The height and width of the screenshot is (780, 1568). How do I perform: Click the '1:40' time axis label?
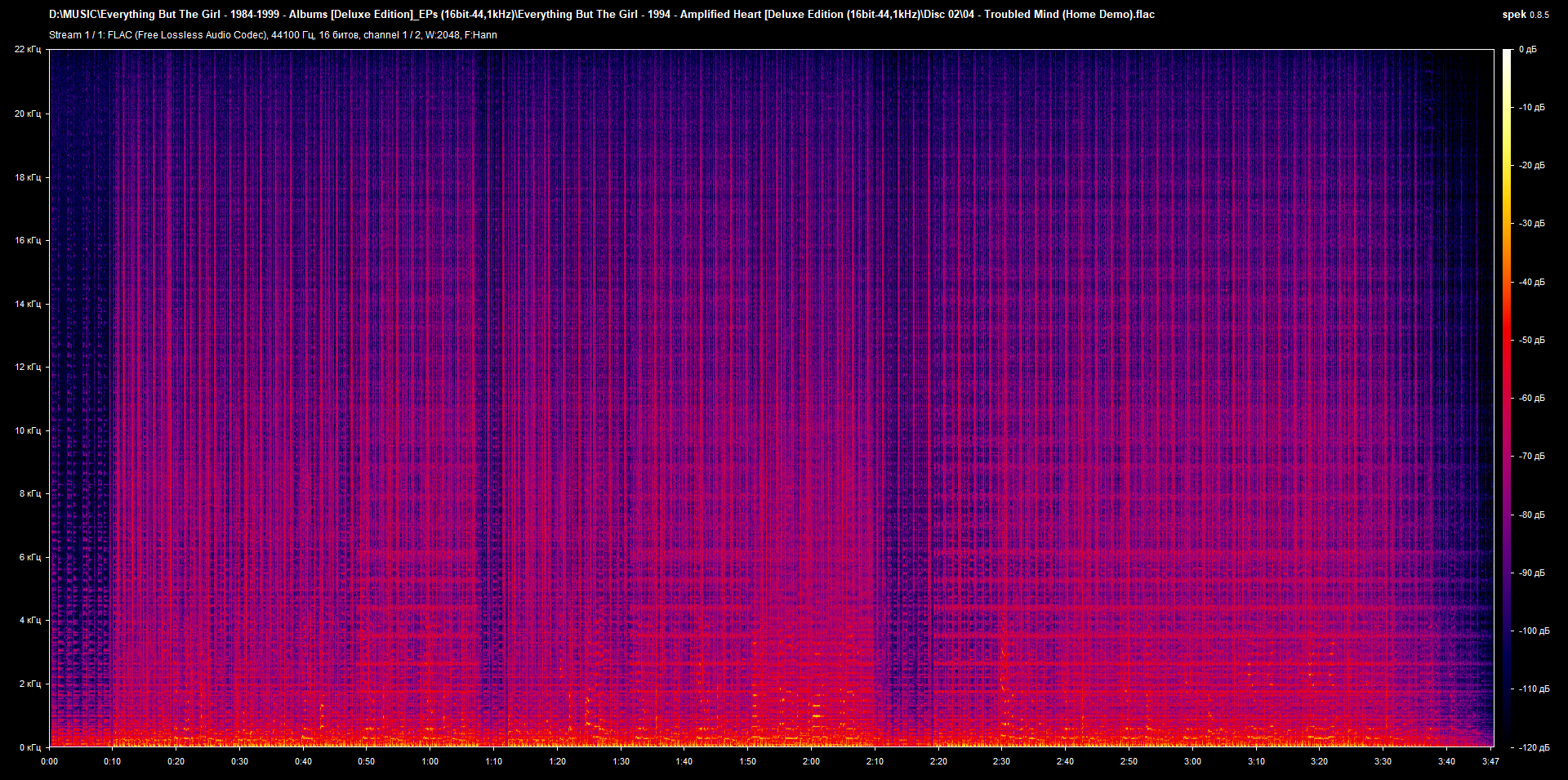(x=684, y=761)
